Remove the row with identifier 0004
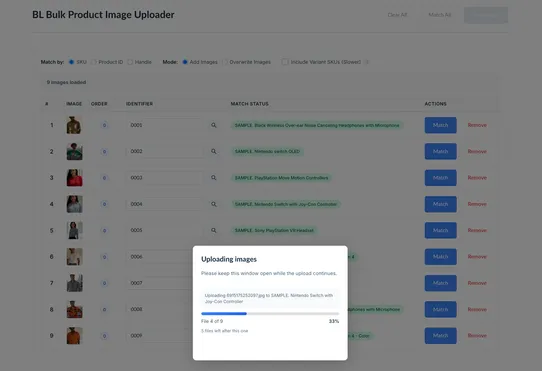The height and width of the screenshot is (371, 542). 477,204
